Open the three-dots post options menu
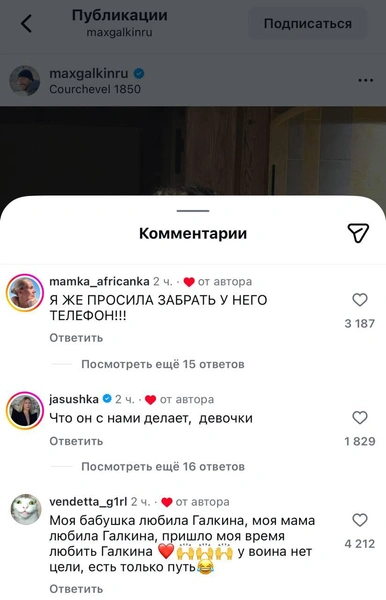Screen dimensions: 386x600 click(365, 80)
